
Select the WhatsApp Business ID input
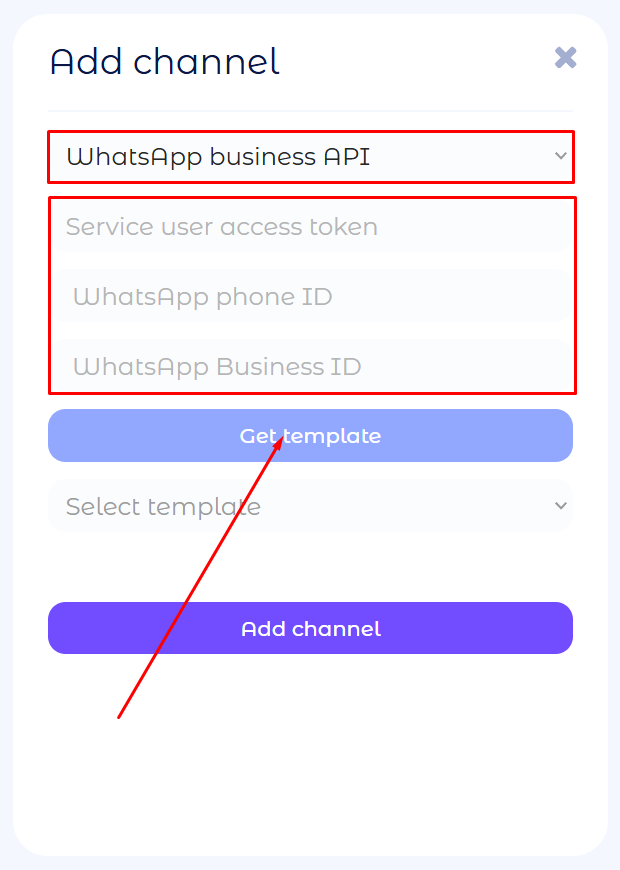(310, 366)
